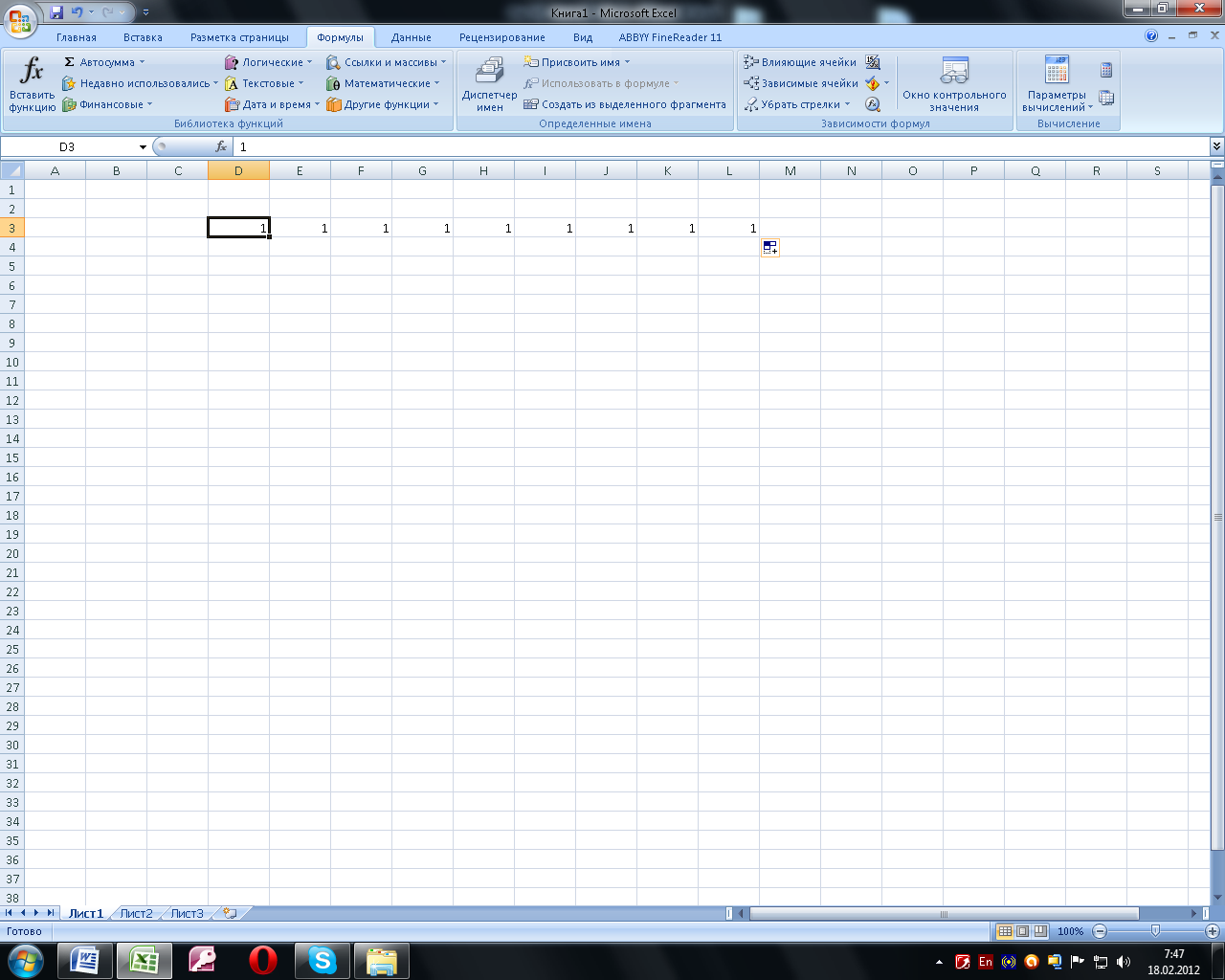The height and width of the screenshot is (980, 1225).
Task: Click the fx button beside formula bar
Action: point(221,146)
